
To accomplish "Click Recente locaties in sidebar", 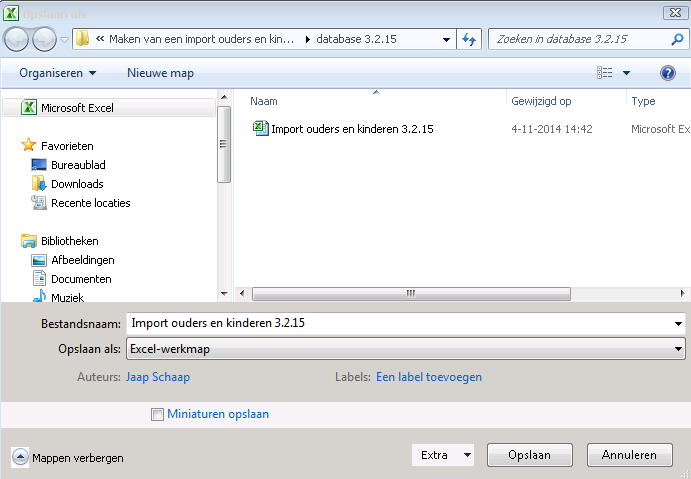I will coord(90,203).
